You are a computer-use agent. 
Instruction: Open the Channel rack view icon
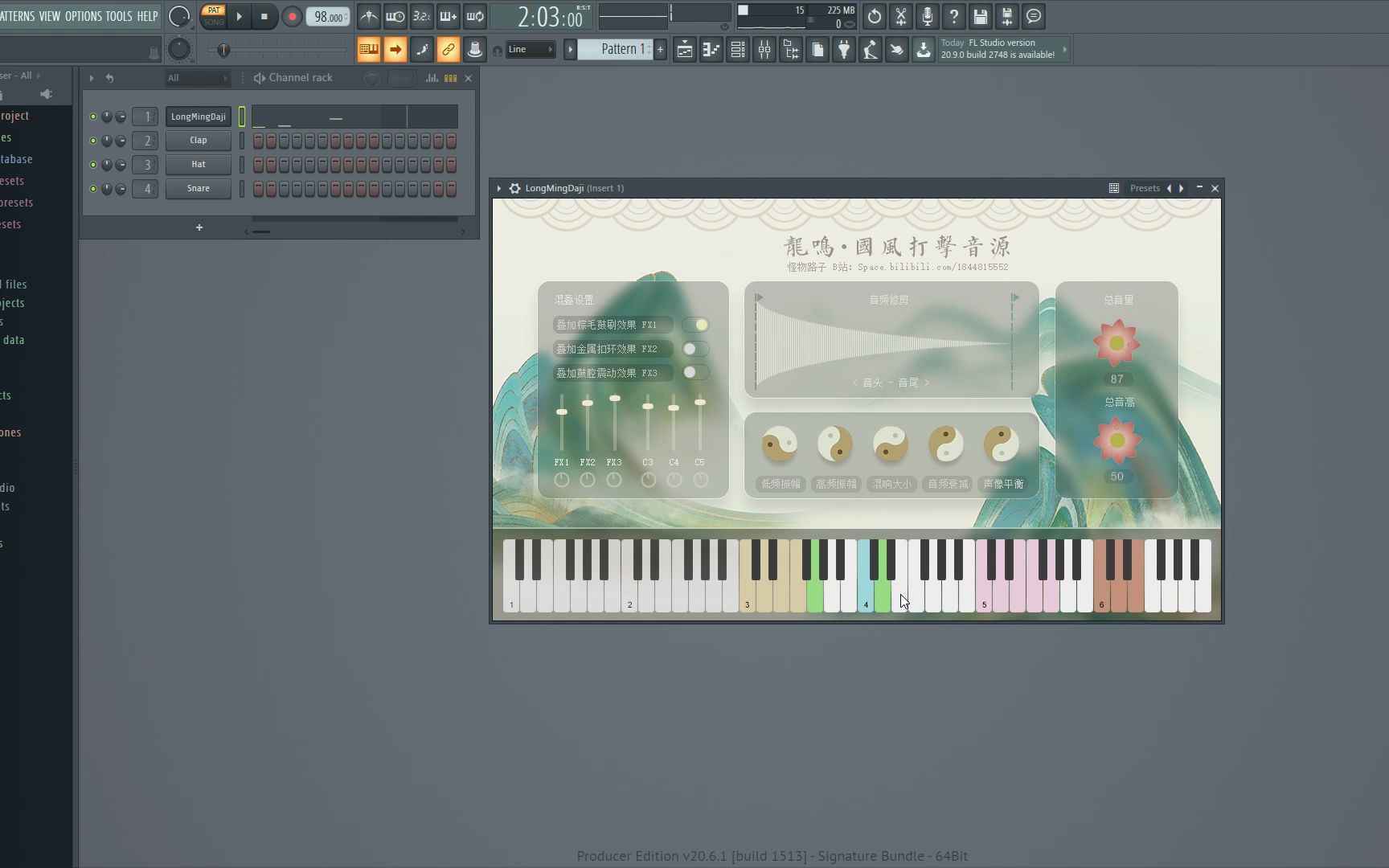[x=738, y=50]
